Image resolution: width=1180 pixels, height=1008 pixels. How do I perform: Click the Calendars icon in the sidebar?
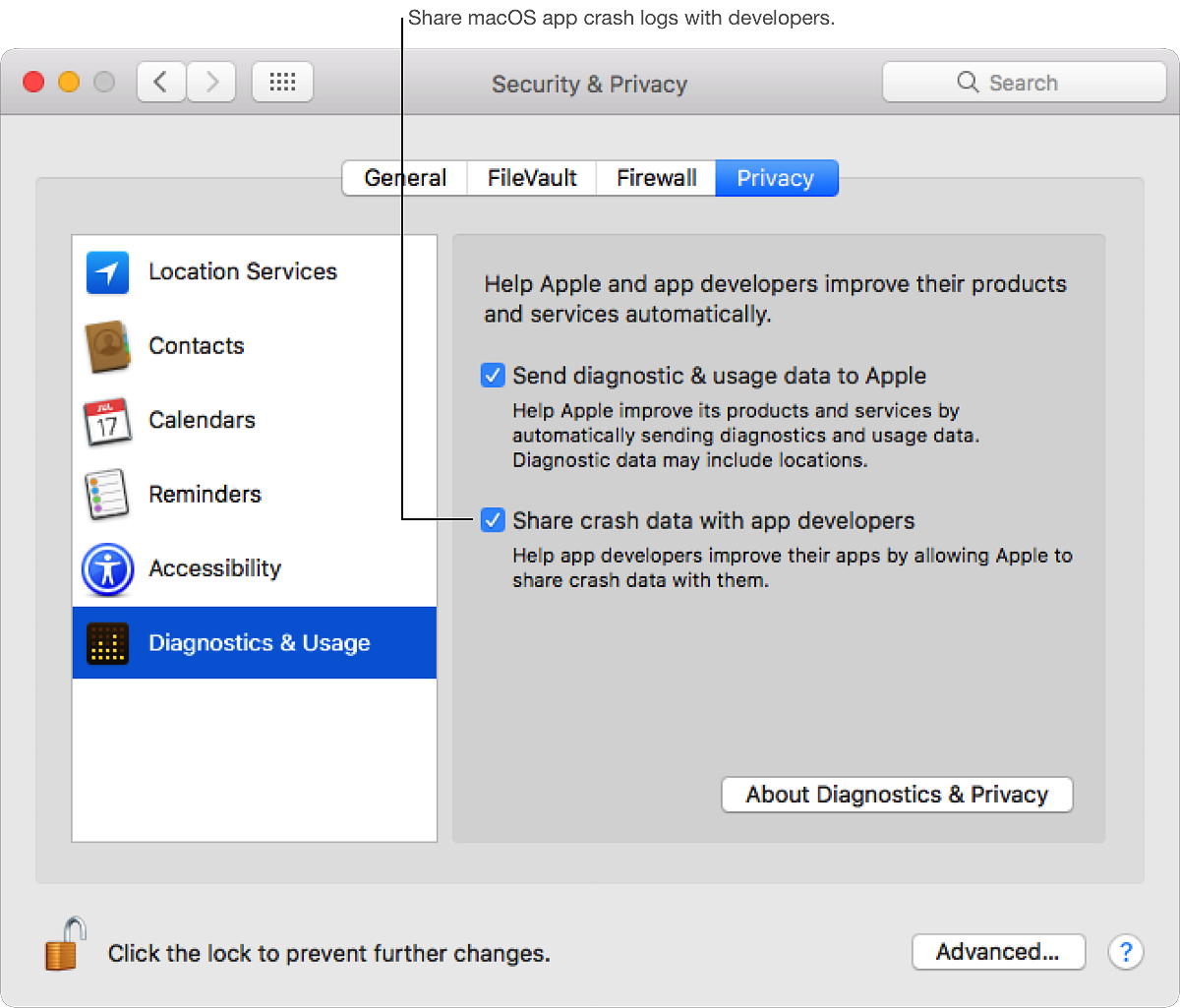tap(107, 421)
